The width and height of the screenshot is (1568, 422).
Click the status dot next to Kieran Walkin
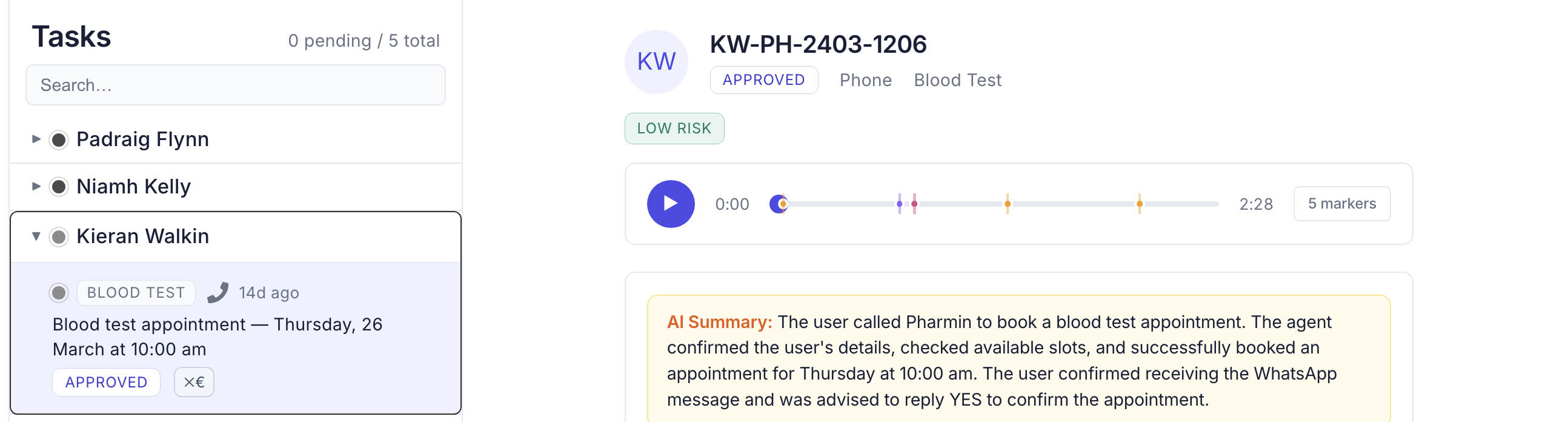point(59,237)
